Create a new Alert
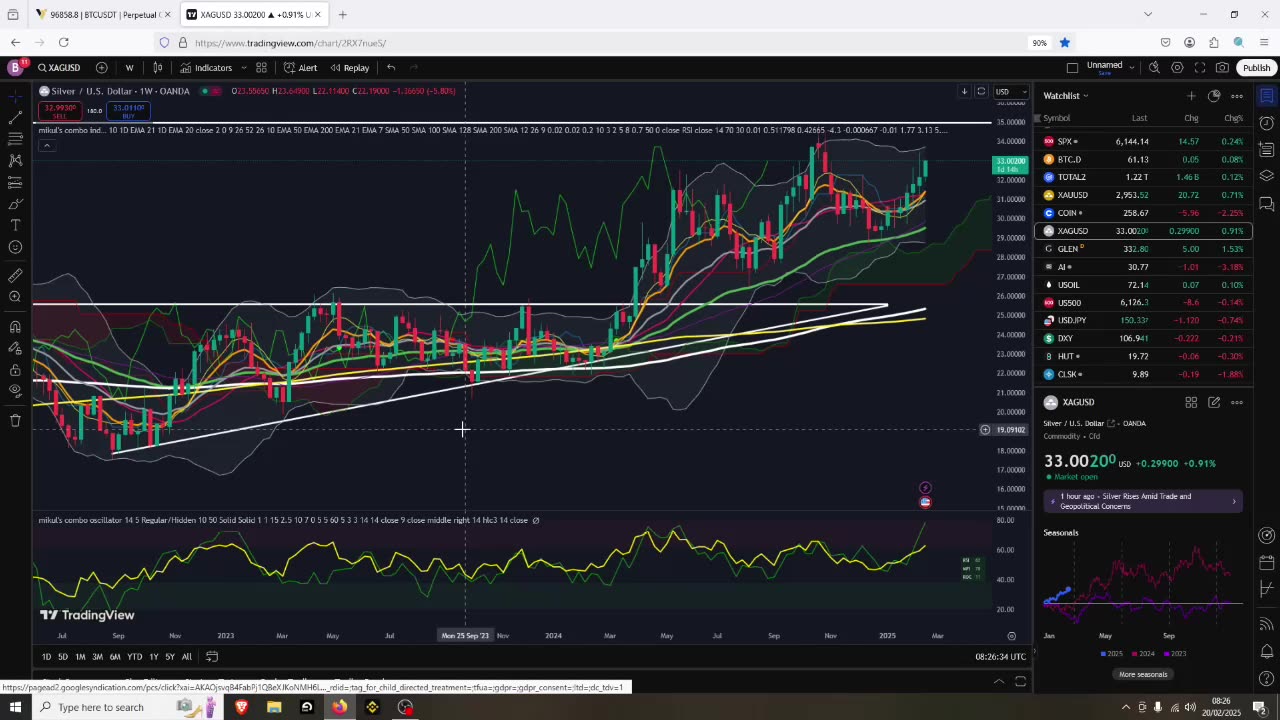Screen dimensions: 1280x720 tap(300, 68)
